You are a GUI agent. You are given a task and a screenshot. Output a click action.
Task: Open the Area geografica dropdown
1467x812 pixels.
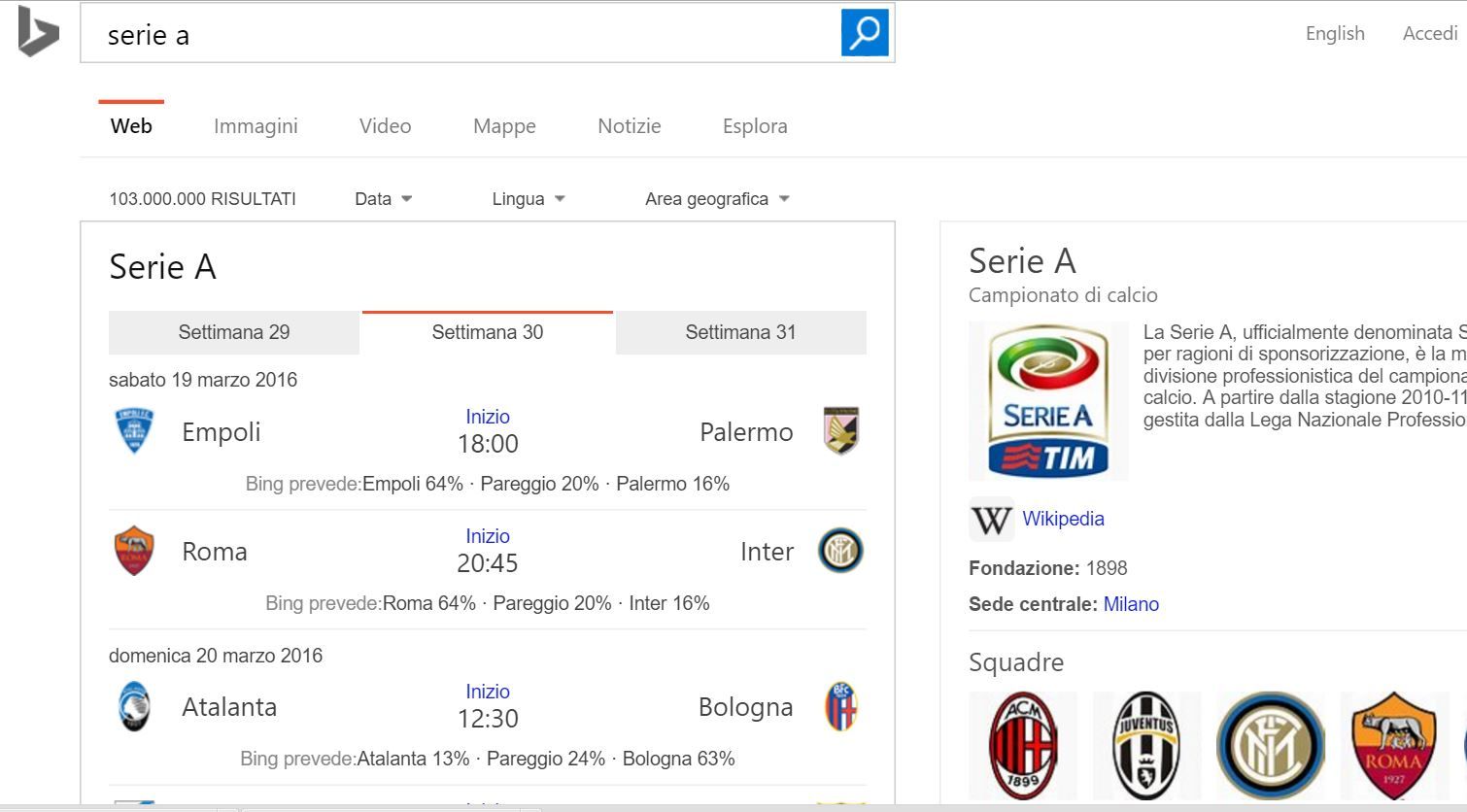coord(717,199)
